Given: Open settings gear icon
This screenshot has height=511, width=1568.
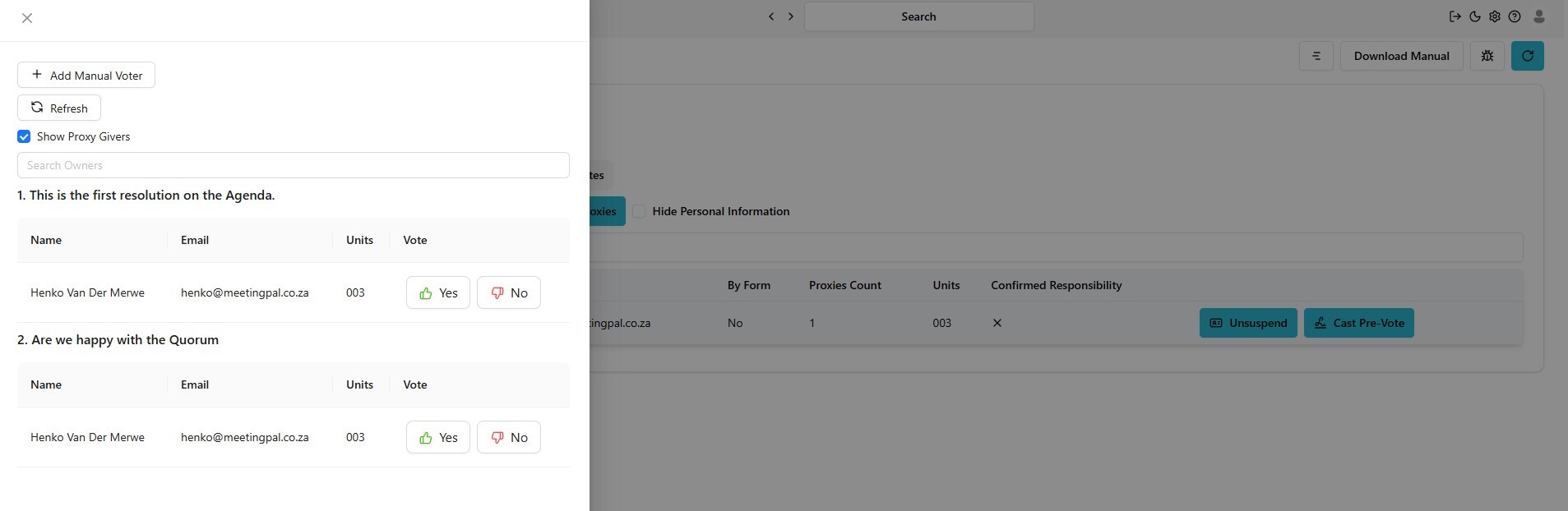Looking at the screenshot, I should pyautogui.click(x=1495, y=16).
